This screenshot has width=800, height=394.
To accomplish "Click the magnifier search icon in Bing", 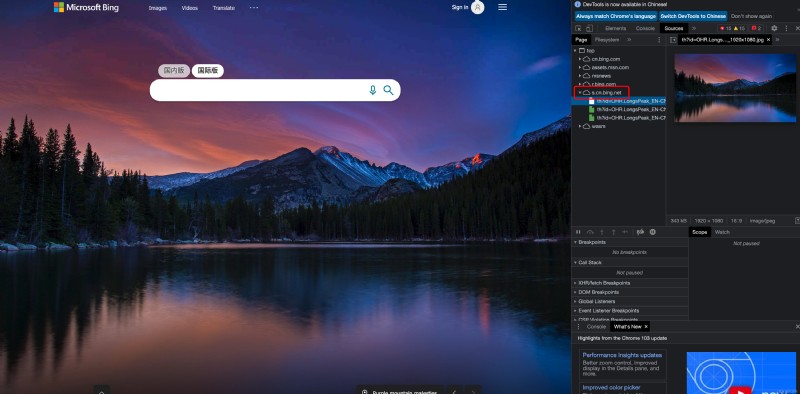I will [388, 90].
